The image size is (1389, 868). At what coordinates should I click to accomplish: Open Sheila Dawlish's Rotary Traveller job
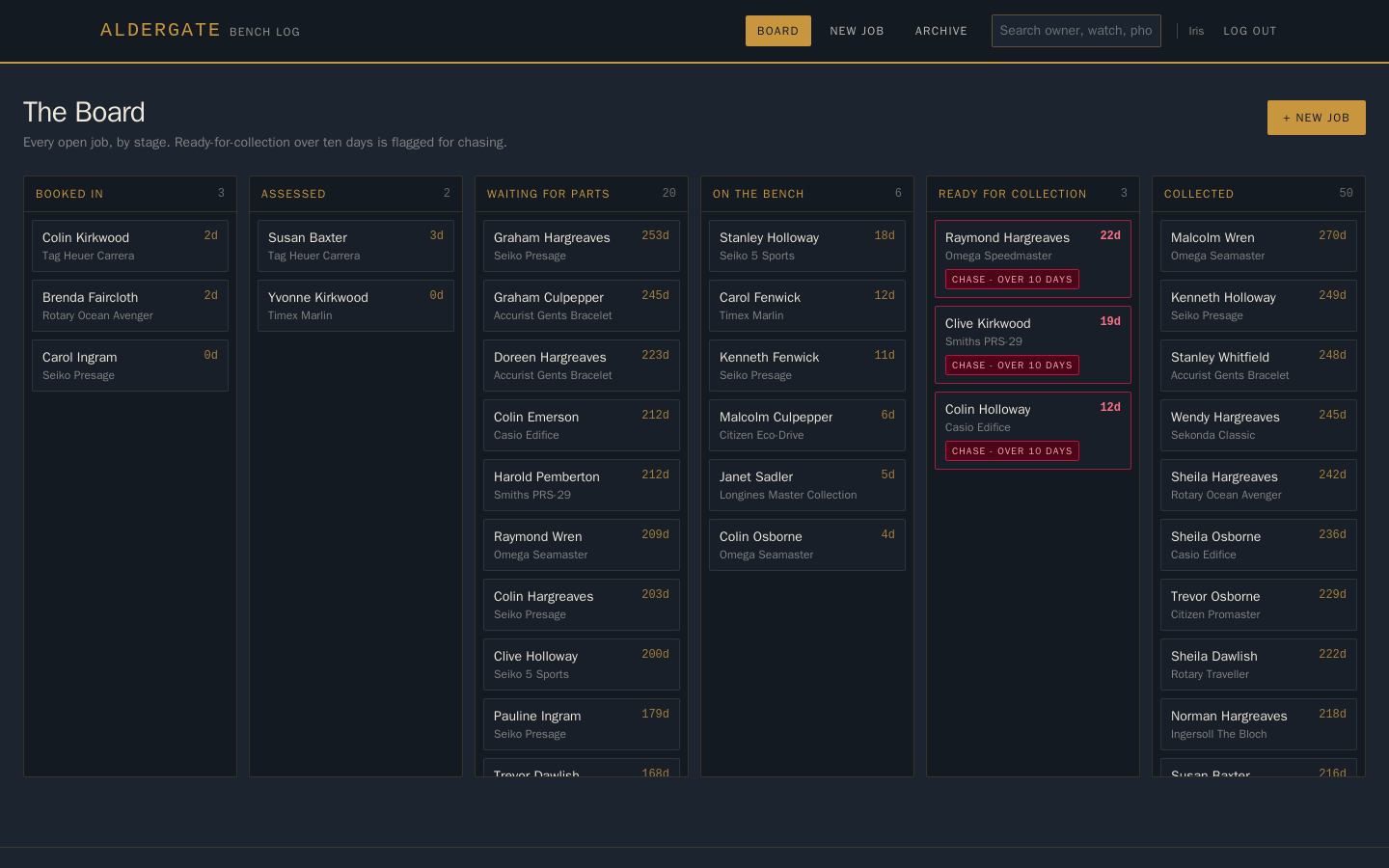click(x=1259, y=665)
